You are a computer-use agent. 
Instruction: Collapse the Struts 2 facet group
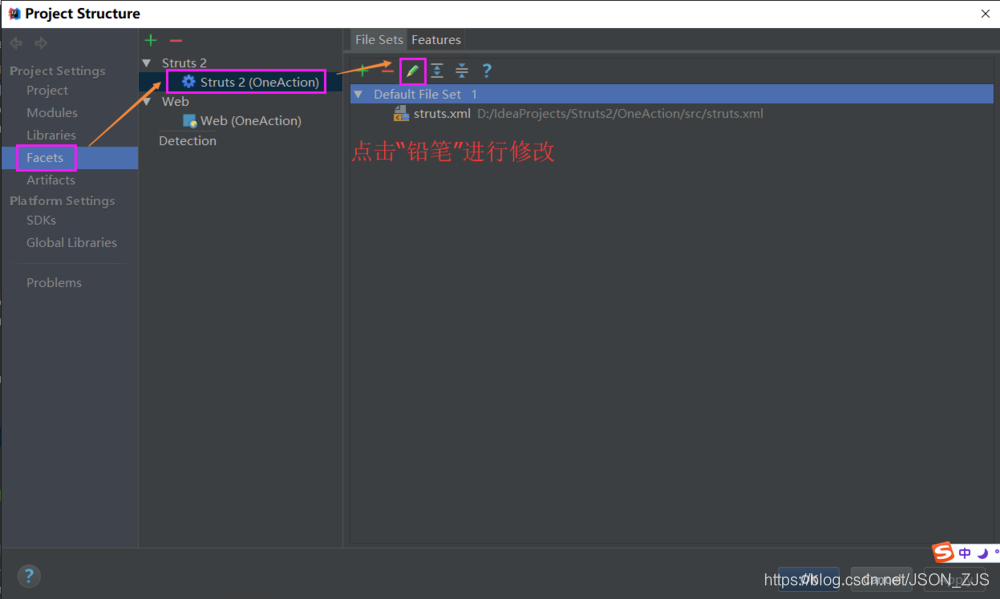click(x=147, y=63)
